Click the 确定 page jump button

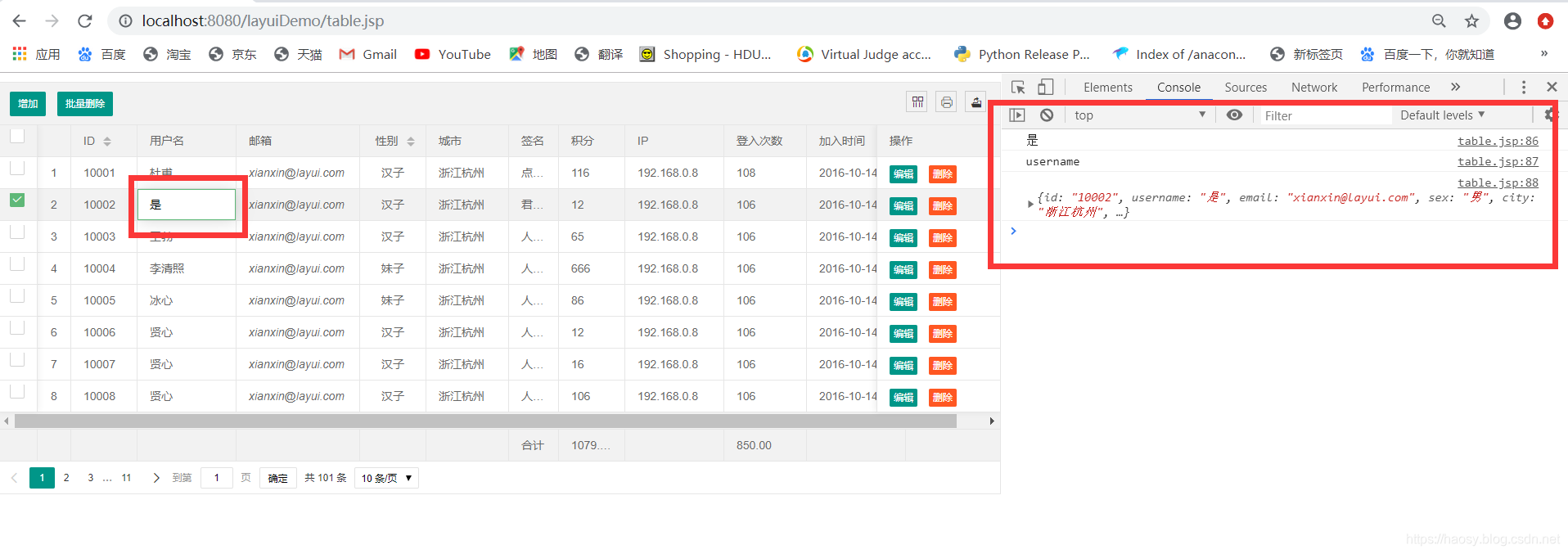click(x=278, y=478)
